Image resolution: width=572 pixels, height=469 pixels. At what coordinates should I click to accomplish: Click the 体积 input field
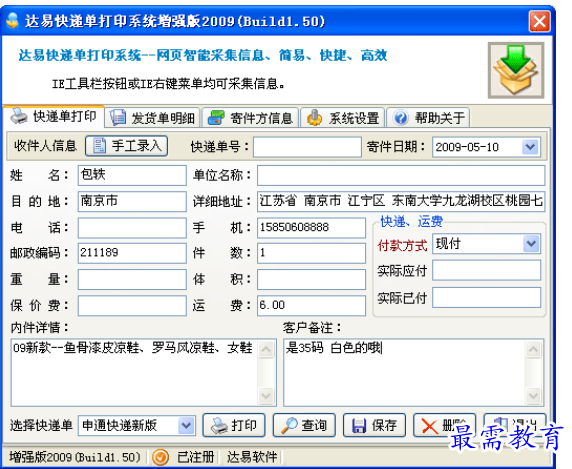311,279
